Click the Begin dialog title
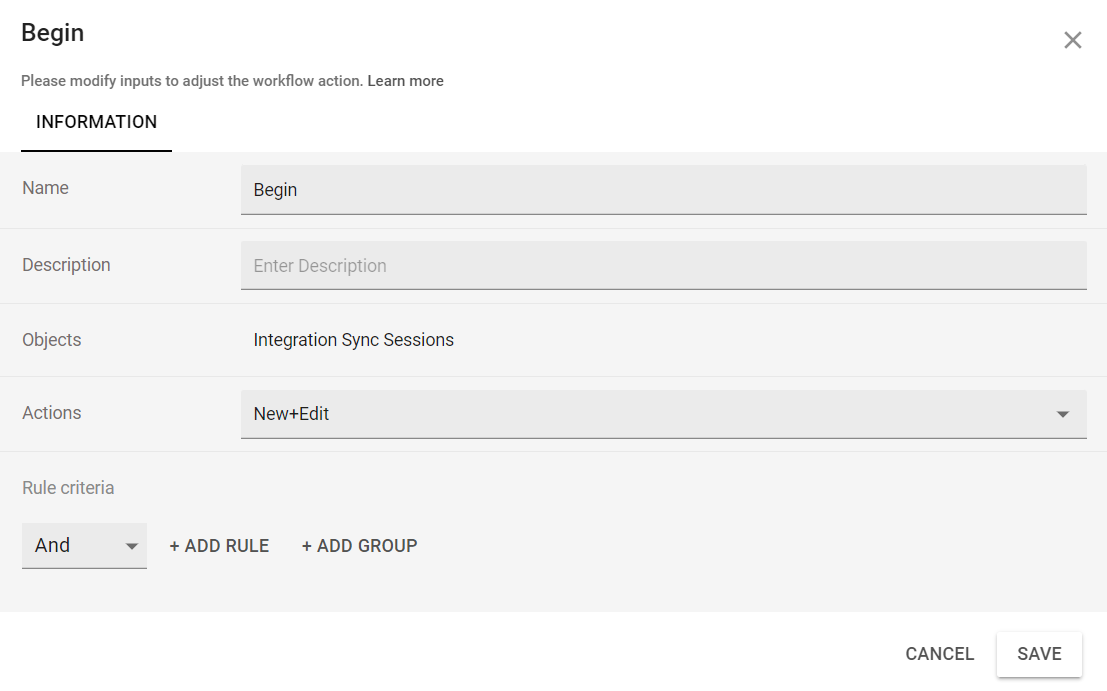Image resolution: width=1107 pixels, height=691 pixels. pyautogui.click(x=53, y=33)
